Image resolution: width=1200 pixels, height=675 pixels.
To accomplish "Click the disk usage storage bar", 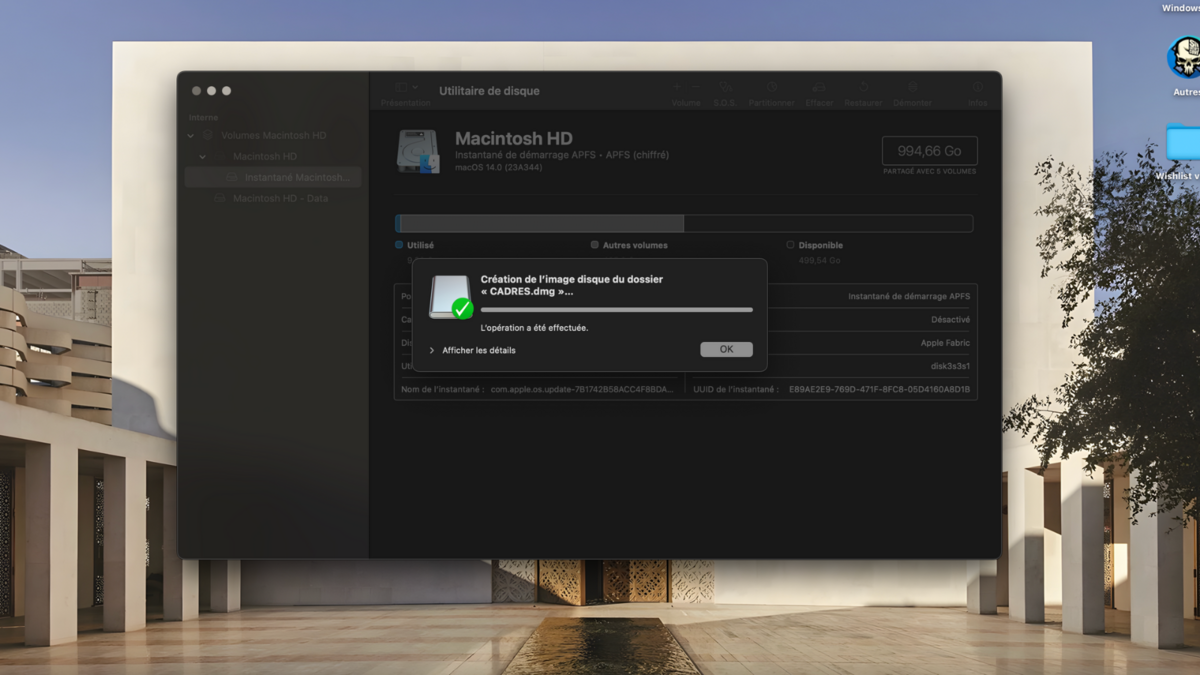I will pos(684,223).
